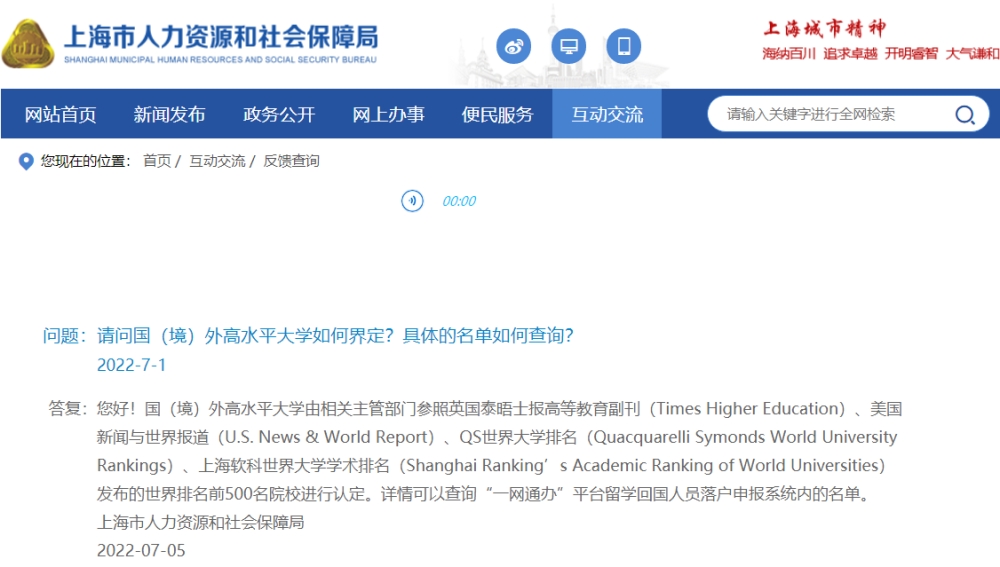Viewport: 1000px width, 567px height.
Task: Open 政务公开 navigation tab
Action: 279,114
